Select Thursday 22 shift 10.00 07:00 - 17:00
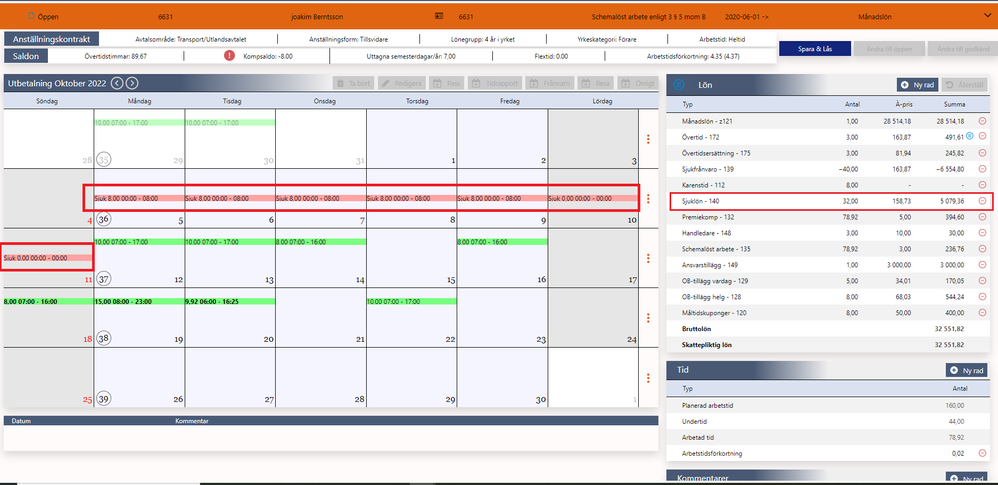Image resolution: width=998 pixels, height=485 pixels. 412,301
